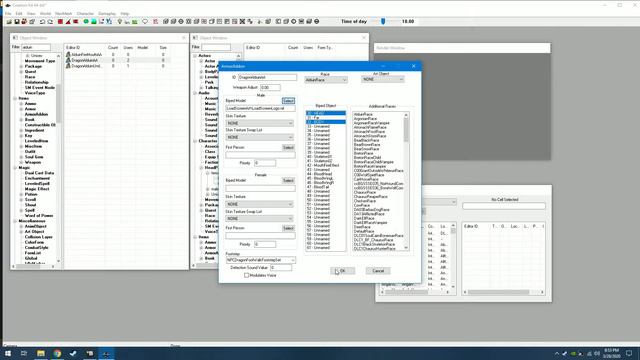Open the File menu
Image resolution: width=640 pixels, height=360 pixels.
tap(8, 13)
